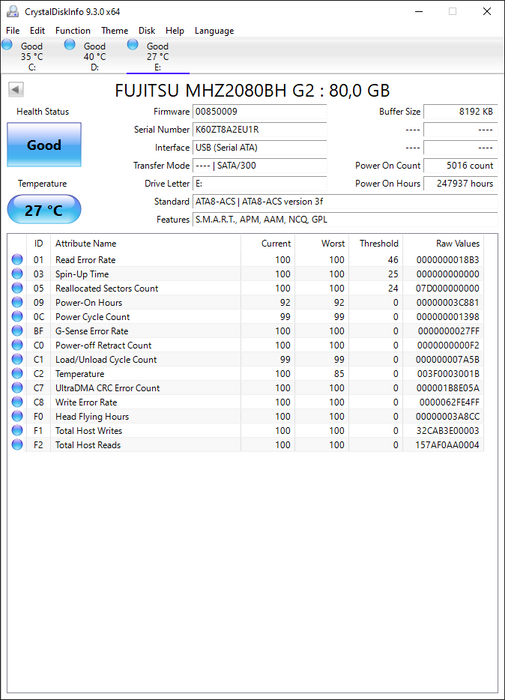Click raw value 000000001398 for Power Cycle Count
The width and height of the screenshot is (505, 700).
click(x=448, y=317)
